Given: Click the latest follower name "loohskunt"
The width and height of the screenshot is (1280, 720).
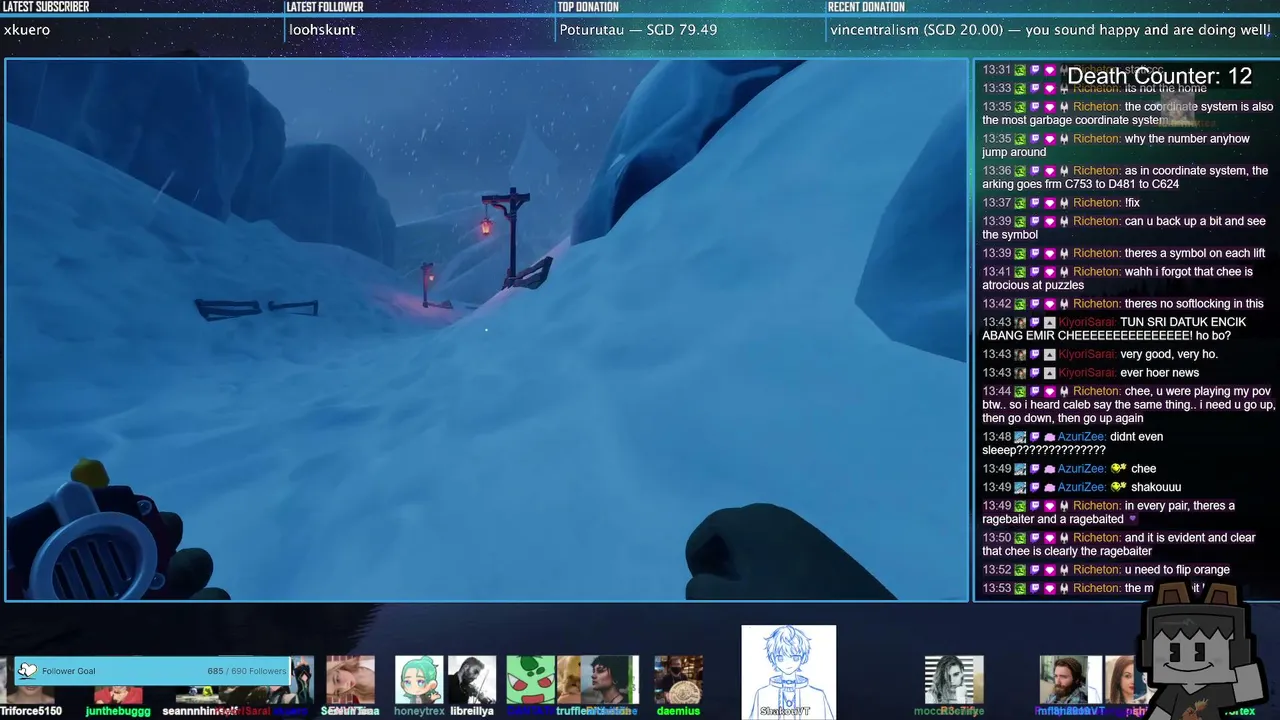Looking at the screenshot, I should [x=322, y=30].
